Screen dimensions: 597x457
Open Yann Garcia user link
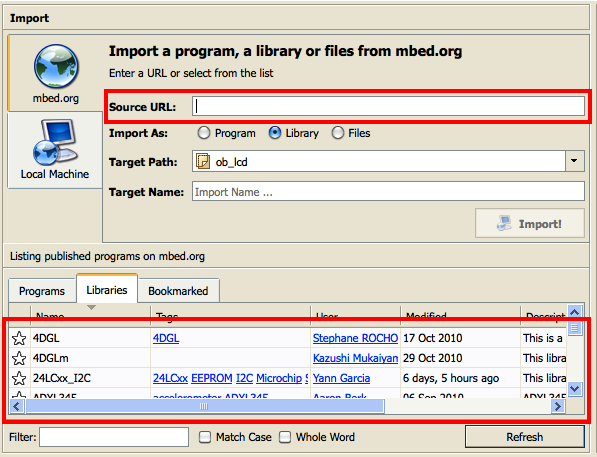click(x=342, y=378)
